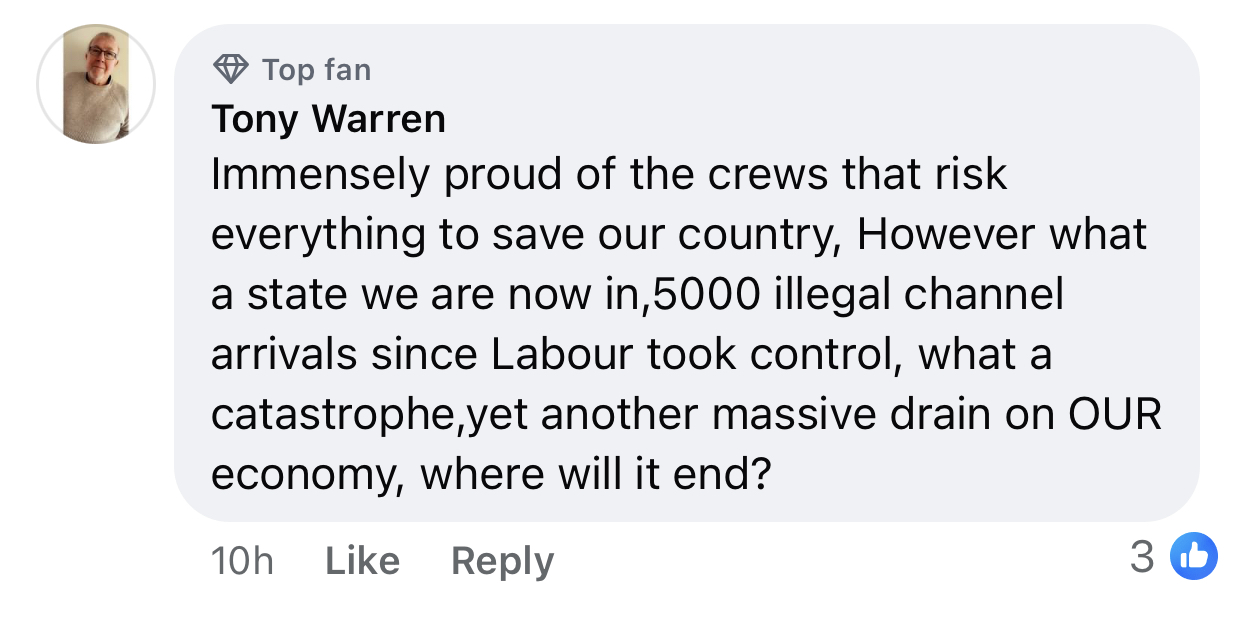Like Tony Warren's comment
The width and height of the screenshot is (1242, 622).
tap(362, 561)
